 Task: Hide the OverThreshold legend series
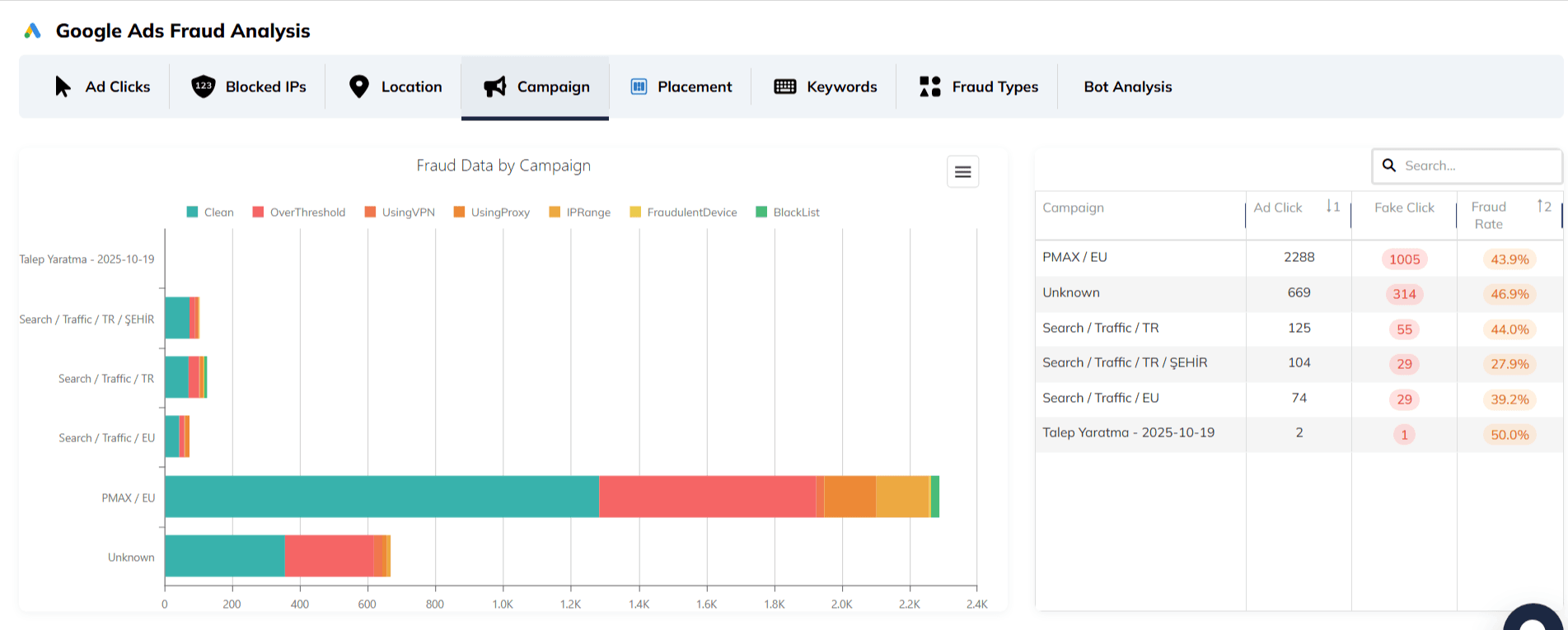click(x=298, y=212)
